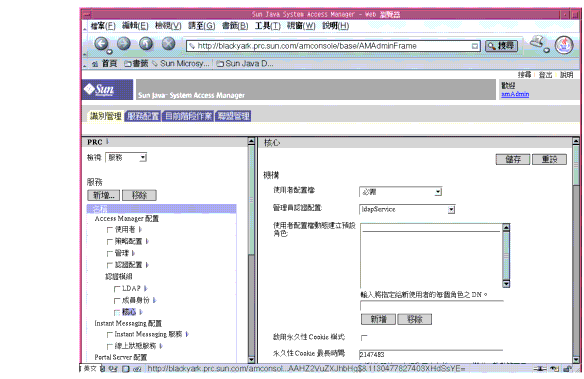Check the LDAP module checkbox
Image resolution: width=584 pixels, height=379 pixels.
117,289
